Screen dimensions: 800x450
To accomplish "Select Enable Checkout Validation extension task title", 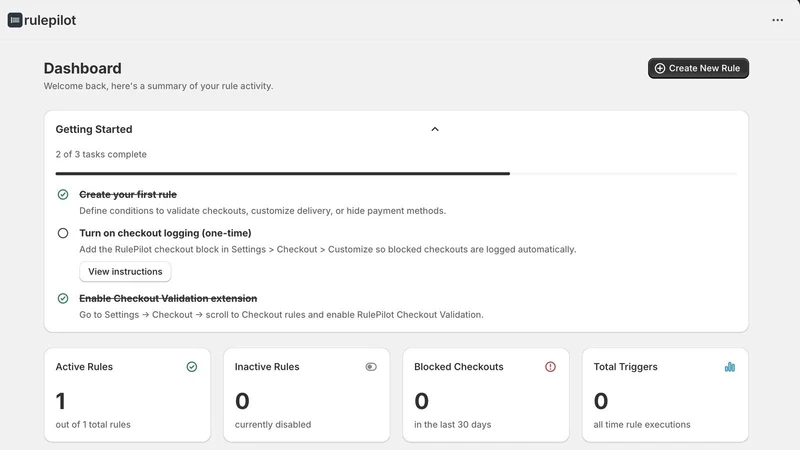I will [168, 298].
